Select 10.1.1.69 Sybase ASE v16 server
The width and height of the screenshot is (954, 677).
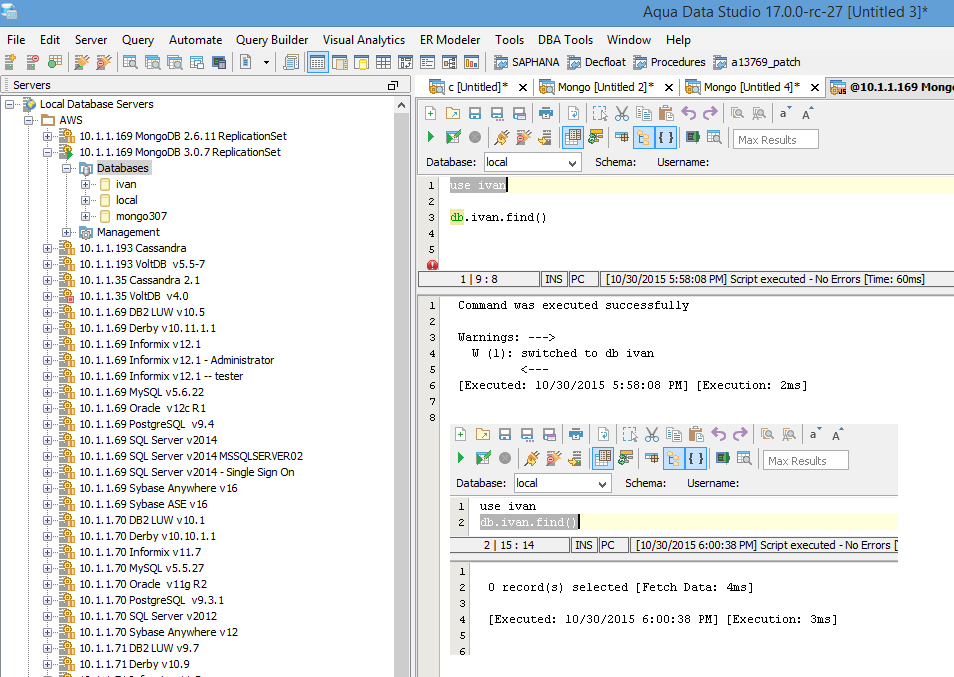(x=143, y=504)
